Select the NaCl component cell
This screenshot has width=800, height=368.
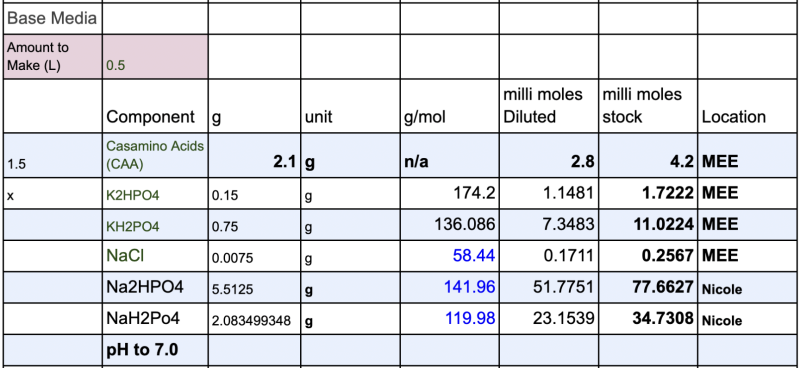(x=155, y=256)
